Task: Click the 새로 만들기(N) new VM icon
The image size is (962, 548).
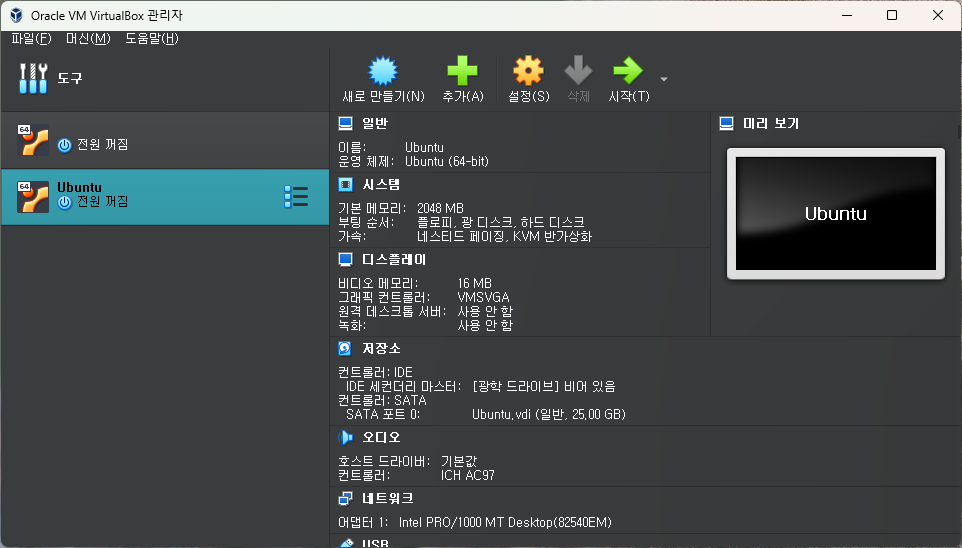Action: pos(383,71)
